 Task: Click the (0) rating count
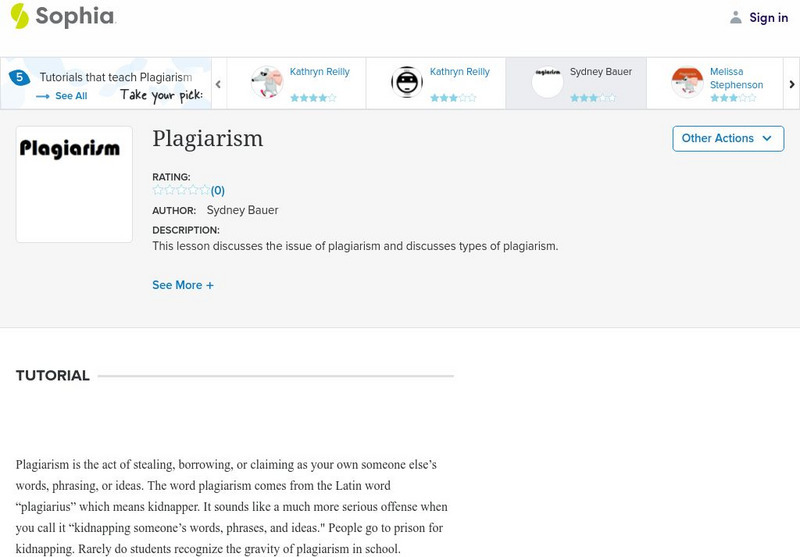(218, 190)
